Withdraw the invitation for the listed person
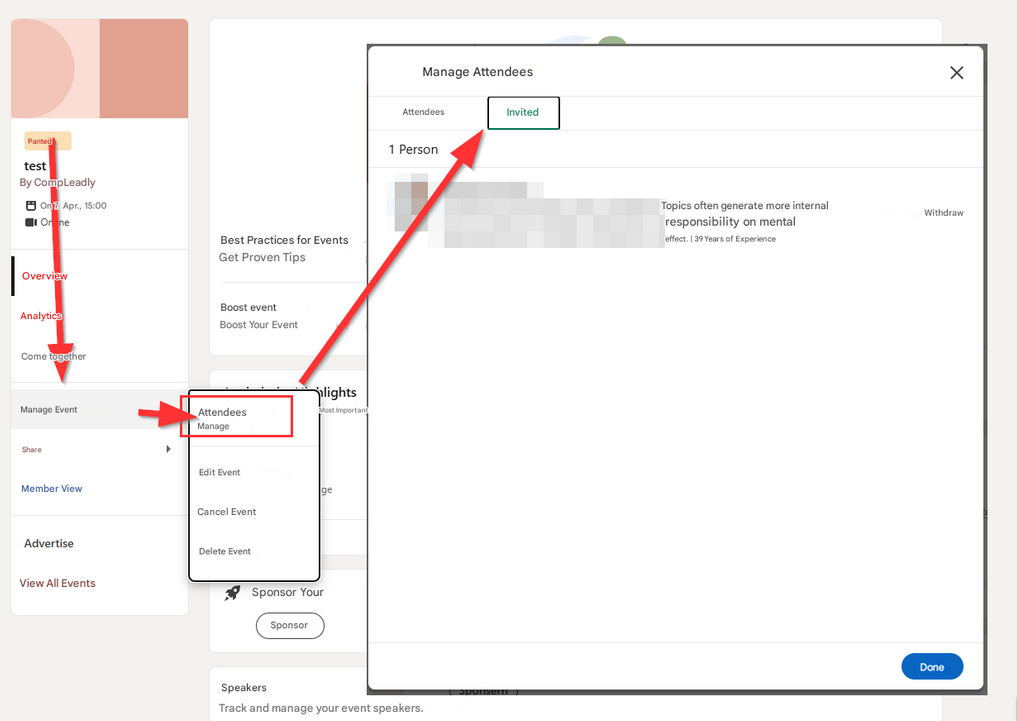Image resolution: width=1017 pixels, height=721 pixels. coord(943,213)
